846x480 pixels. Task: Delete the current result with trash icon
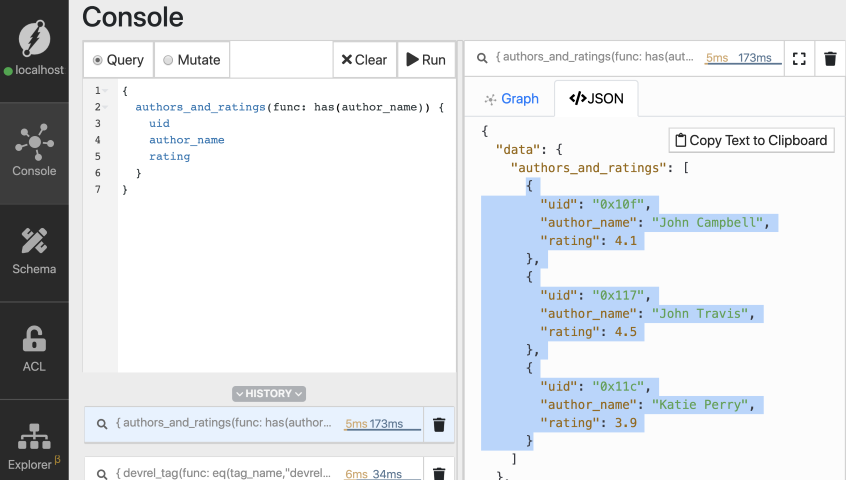(829, 59)
